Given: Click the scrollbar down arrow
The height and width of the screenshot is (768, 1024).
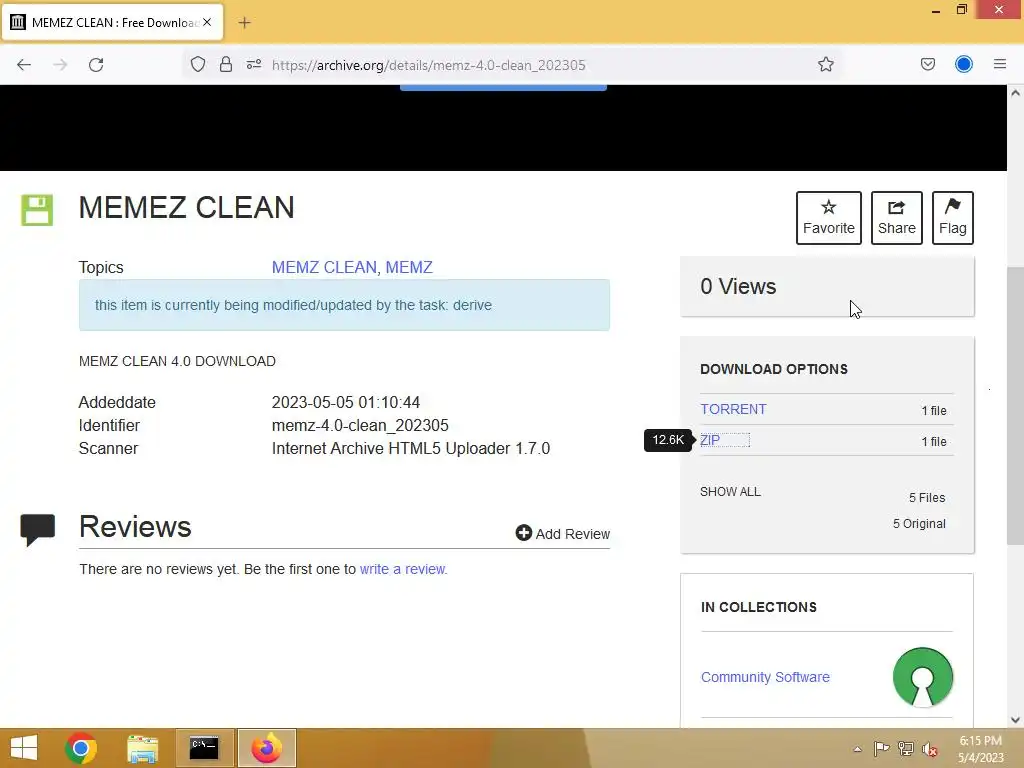Looking at the screenshot, I should [x=1015, y=720].
